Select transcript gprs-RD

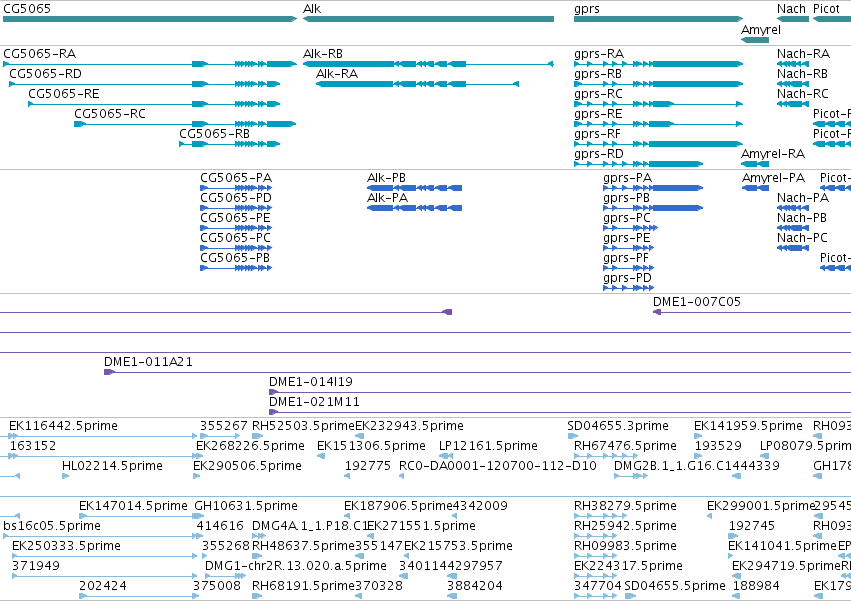(638, 164)
